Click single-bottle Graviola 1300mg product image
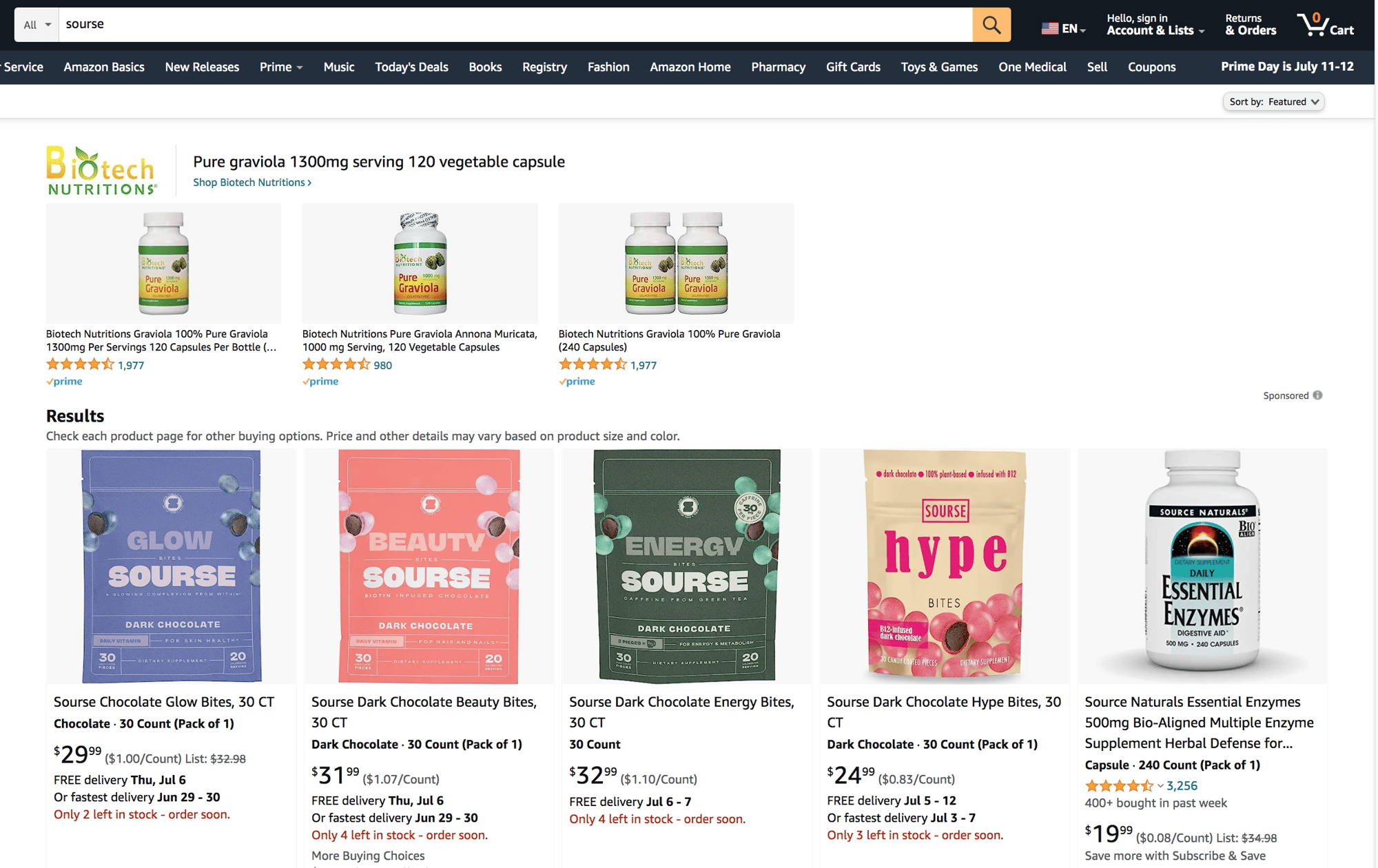 point(163,263)
